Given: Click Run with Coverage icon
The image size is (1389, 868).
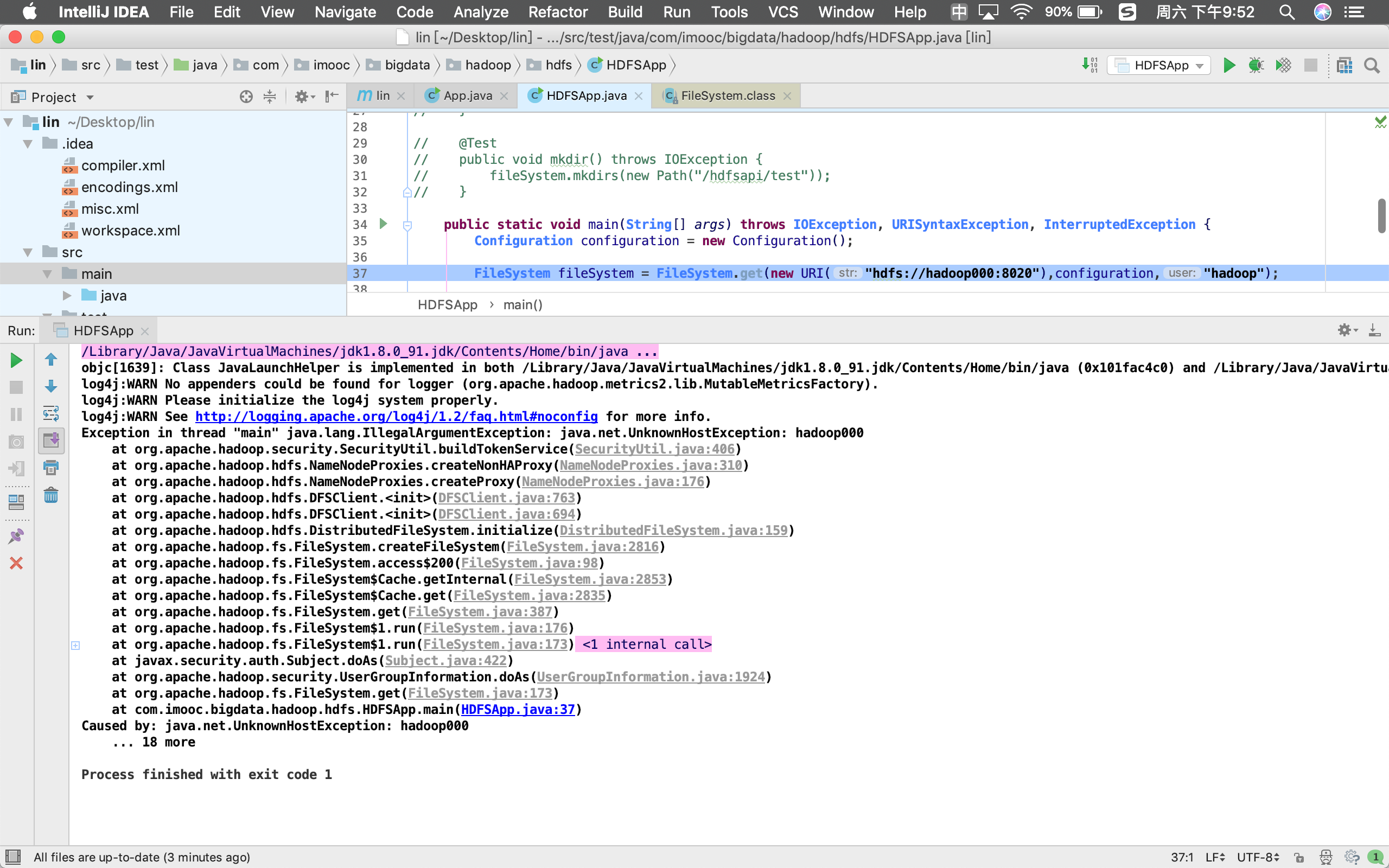Looking at the screenshot, I should pos(1283,66).
